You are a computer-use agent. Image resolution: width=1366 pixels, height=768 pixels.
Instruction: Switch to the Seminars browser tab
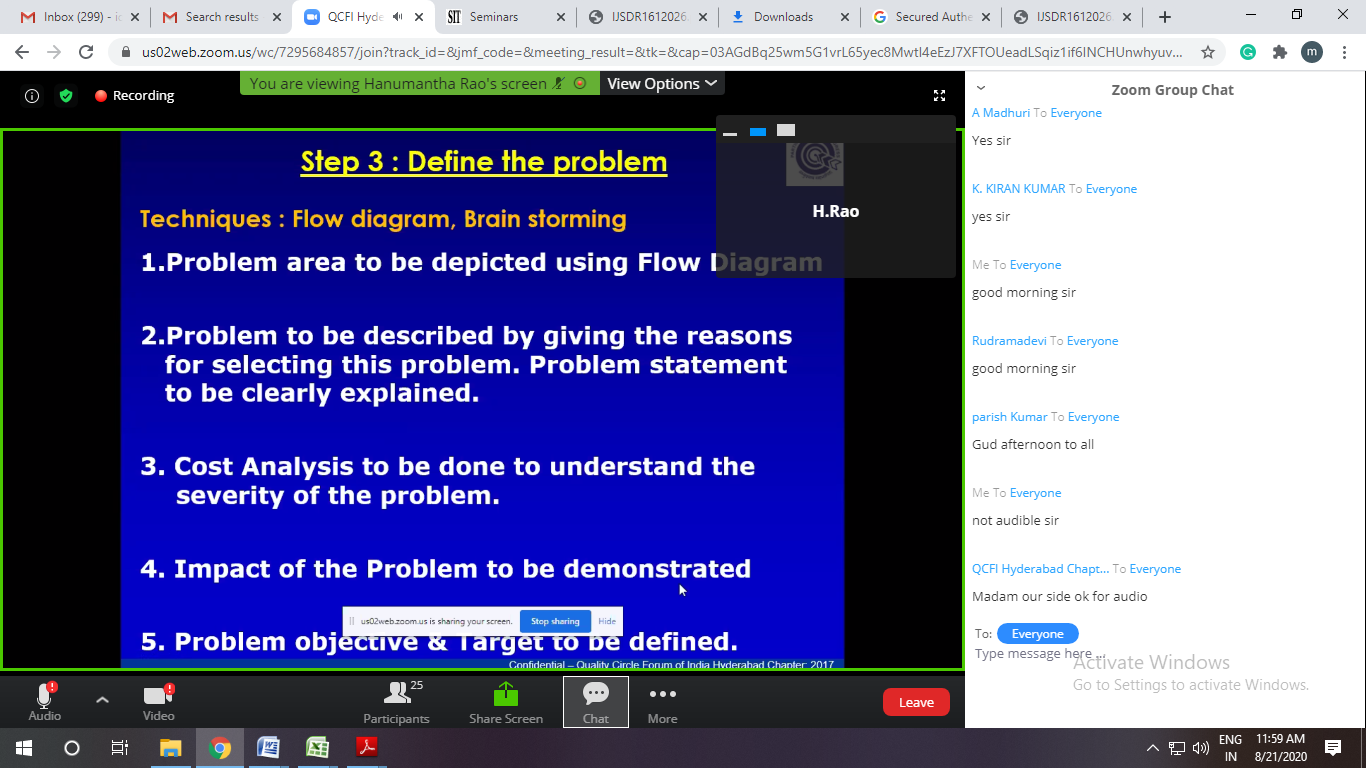(491, 17)
